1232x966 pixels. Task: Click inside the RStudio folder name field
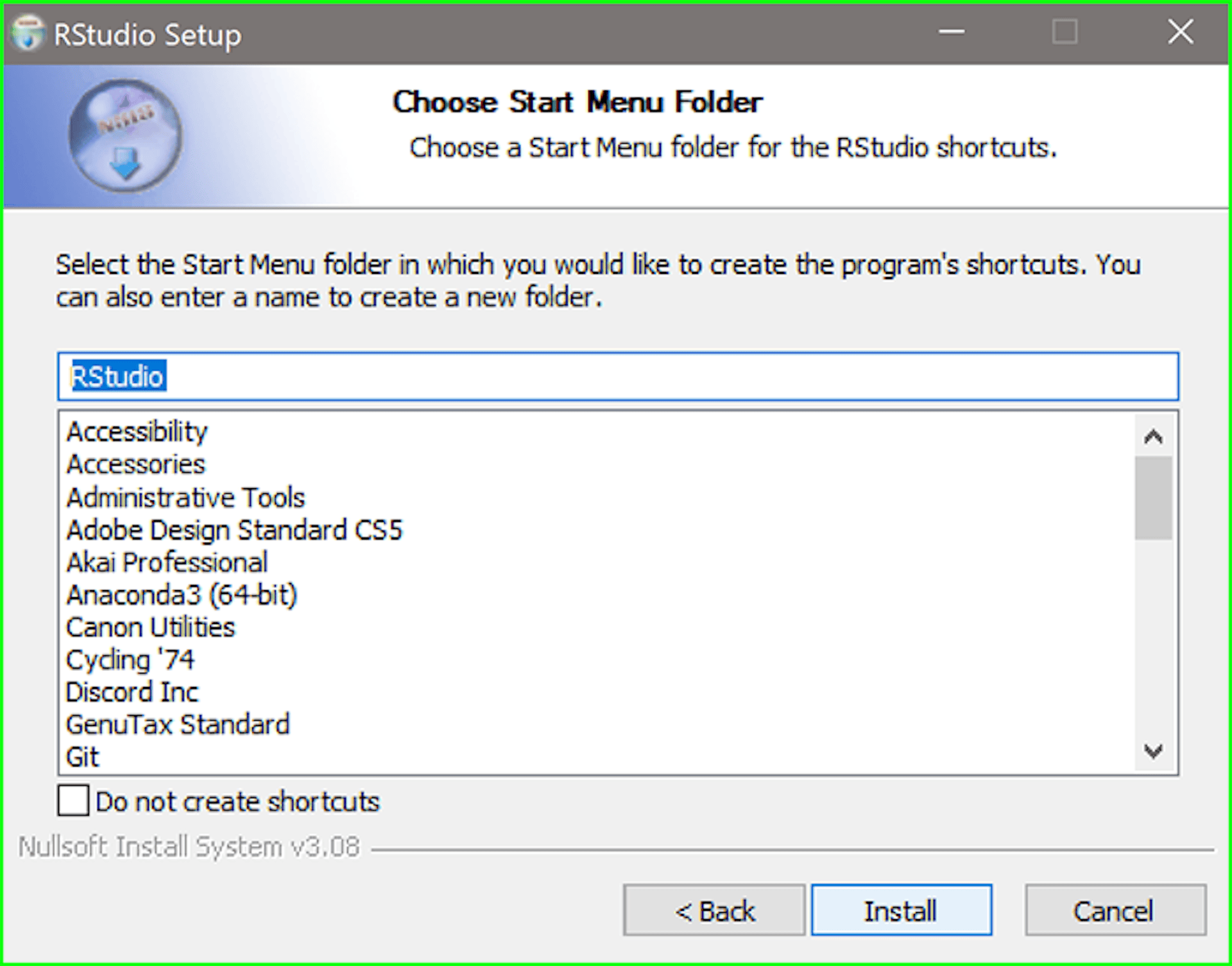tap(385, 377)
